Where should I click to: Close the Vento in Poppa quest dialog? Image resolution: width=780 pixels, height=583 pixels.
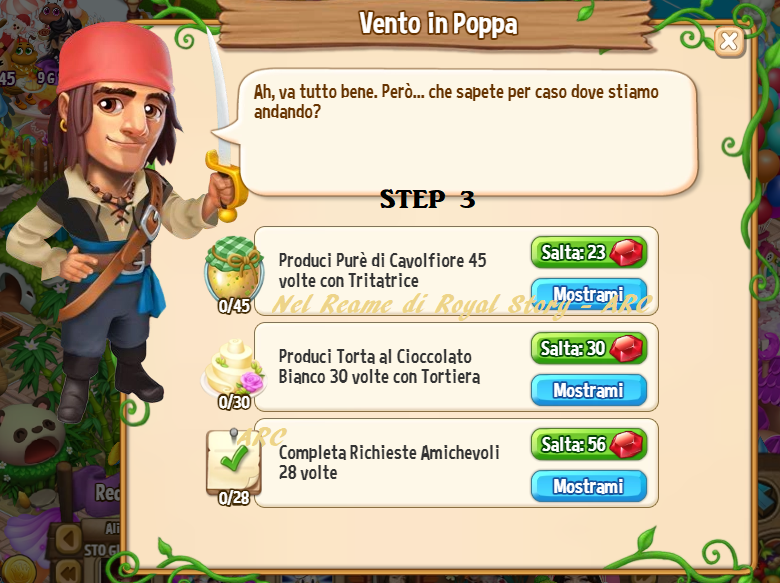pyautogui.click(x=729, y=42)
